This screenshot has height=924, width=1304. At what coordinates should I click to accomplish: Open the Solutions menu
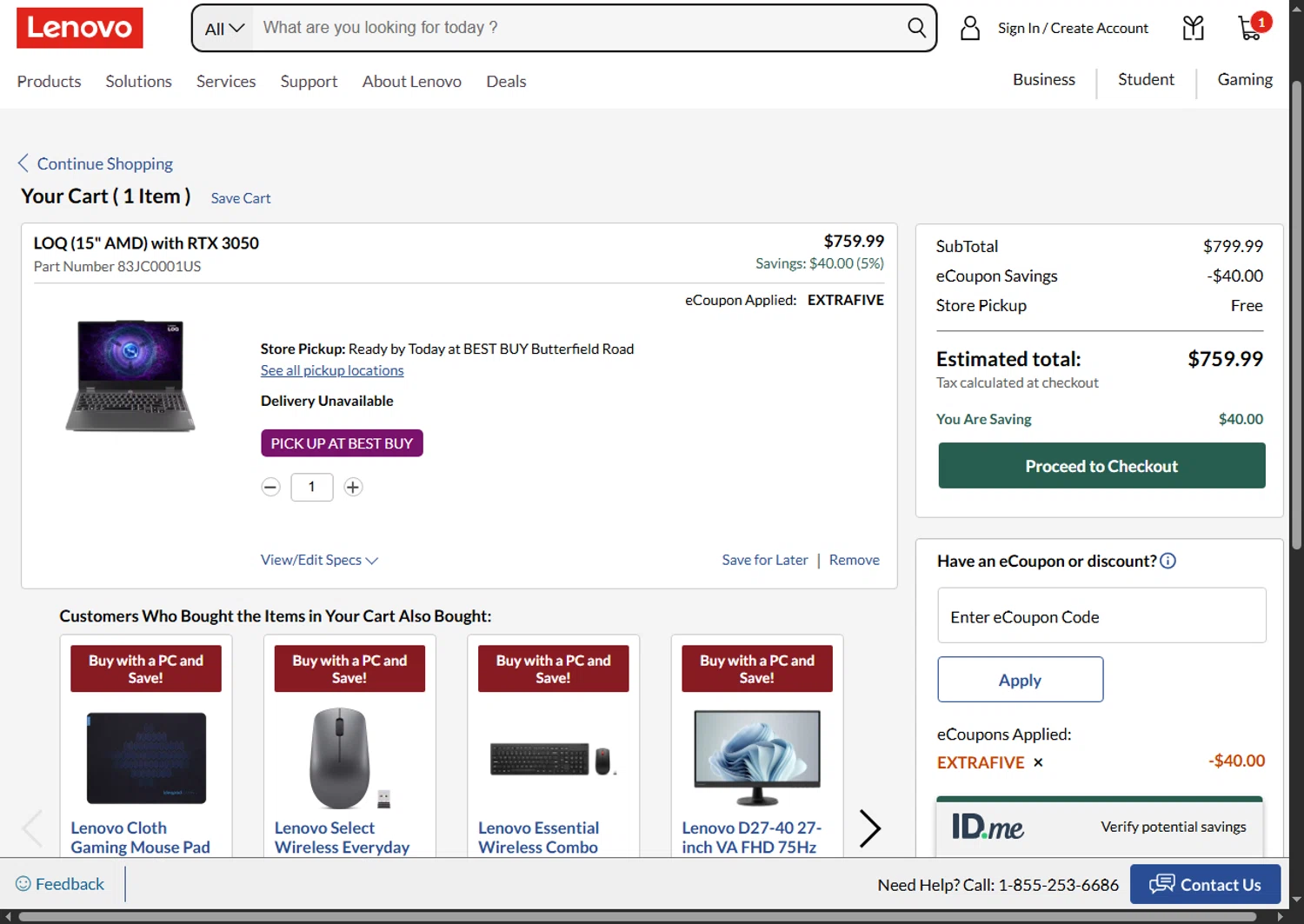point(139,81)
